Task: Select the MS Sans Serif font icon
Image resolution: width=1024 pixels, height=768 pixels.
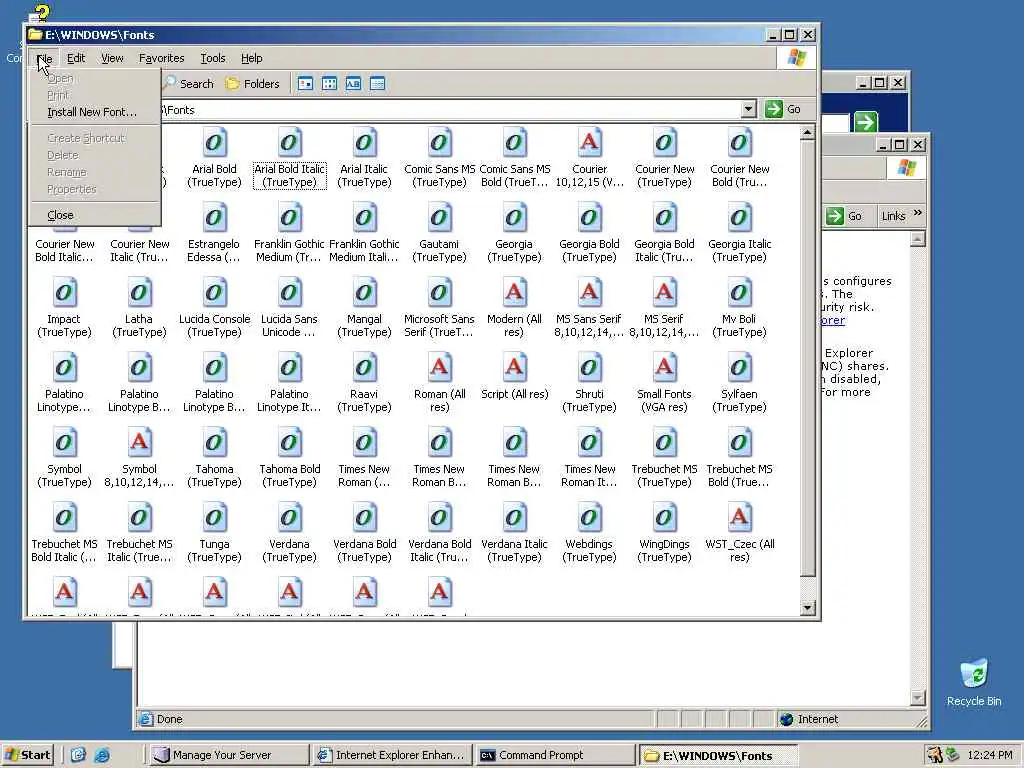Action: [x=590, y=293]
